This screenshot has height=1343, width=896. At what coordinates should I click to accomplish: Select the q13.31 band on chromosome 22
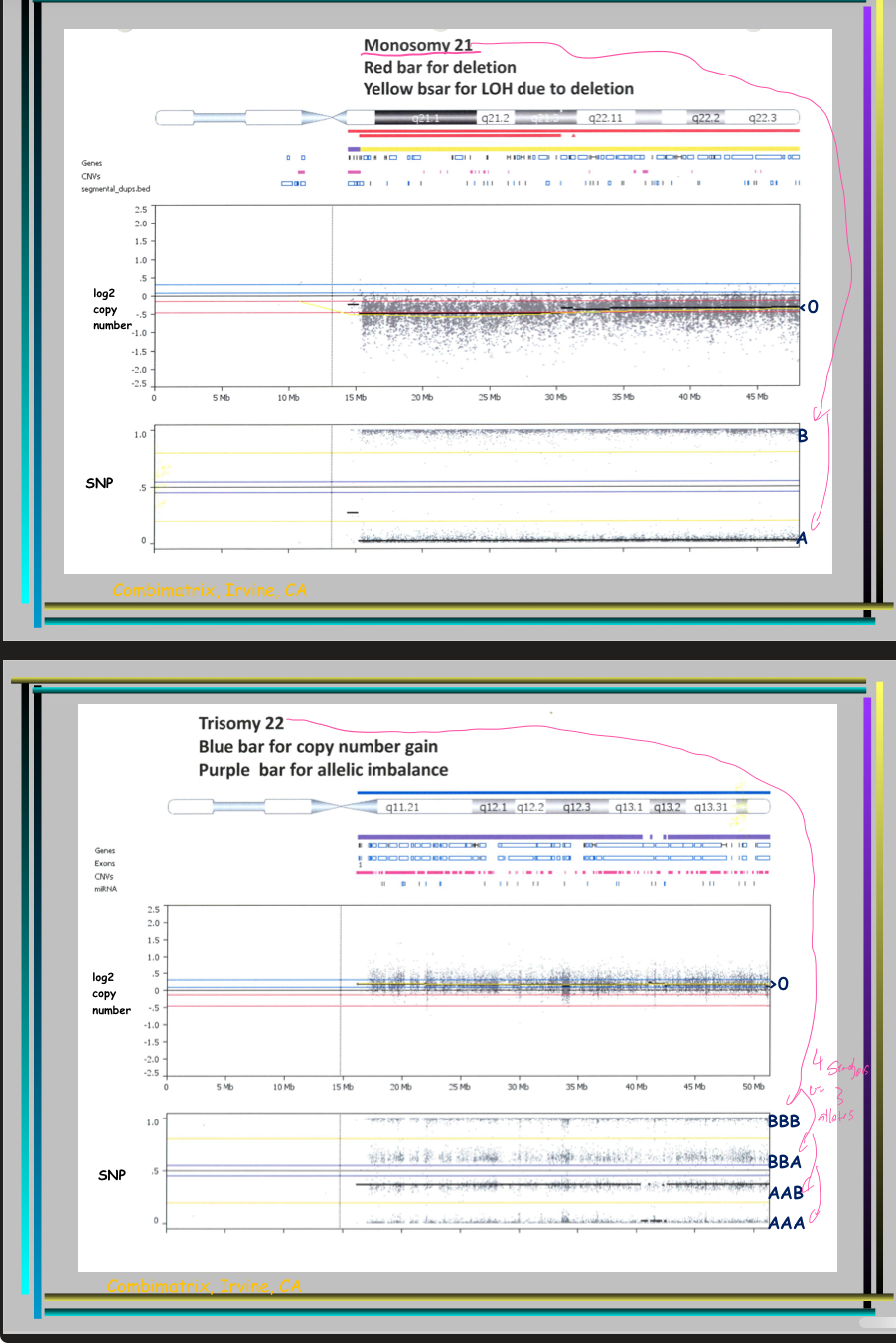coord(710,807)
